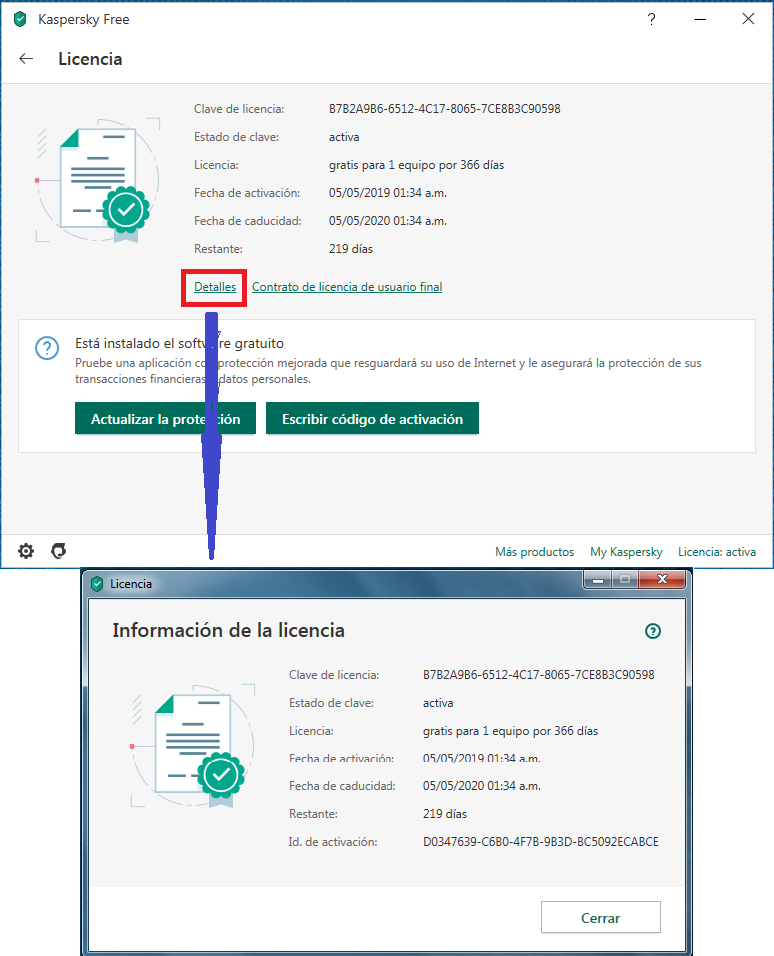Open the Detalles link
This screenshot has height=956, width=774.
pyautogui.click(x=215, y=287)
